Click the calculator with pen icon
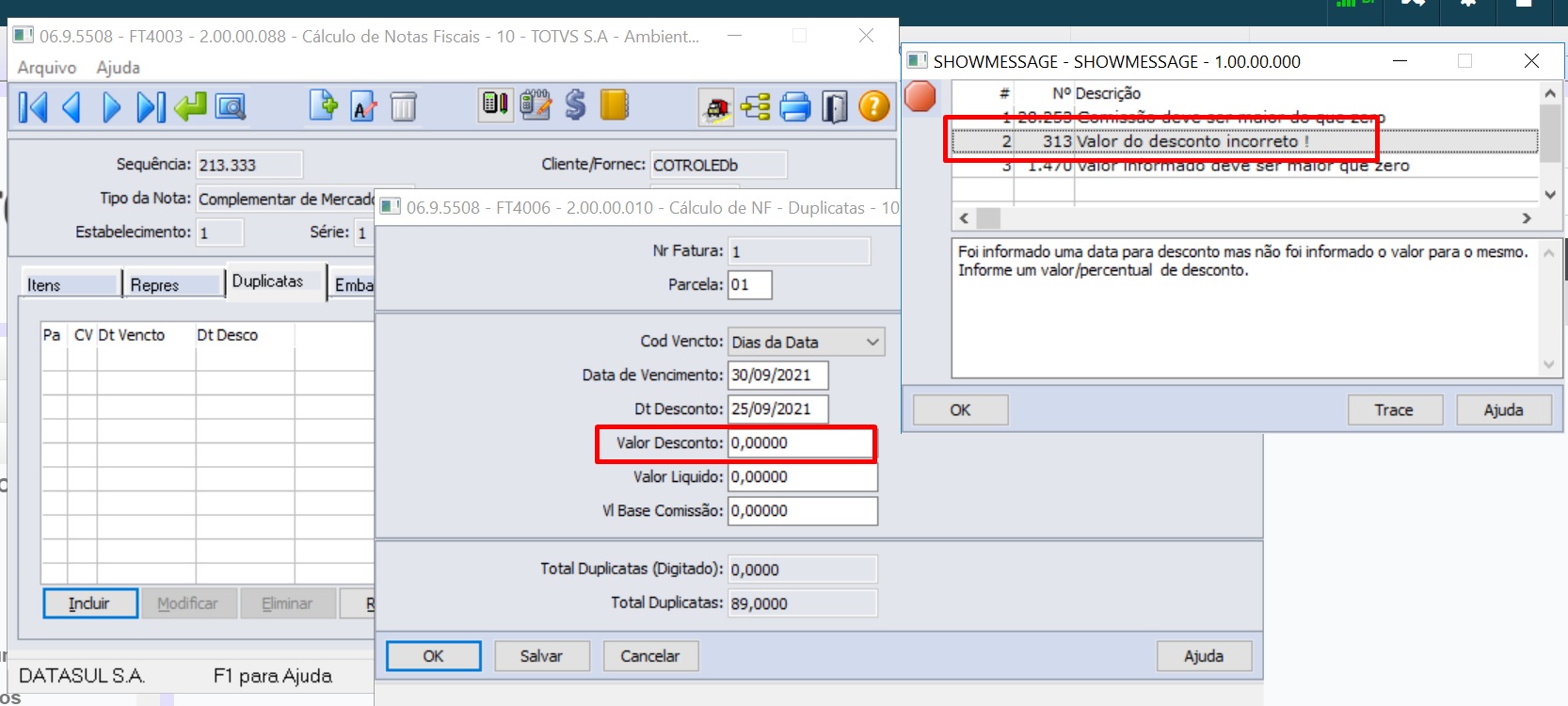This screenshot has height=706, width=1568. (x=495, y=104)
